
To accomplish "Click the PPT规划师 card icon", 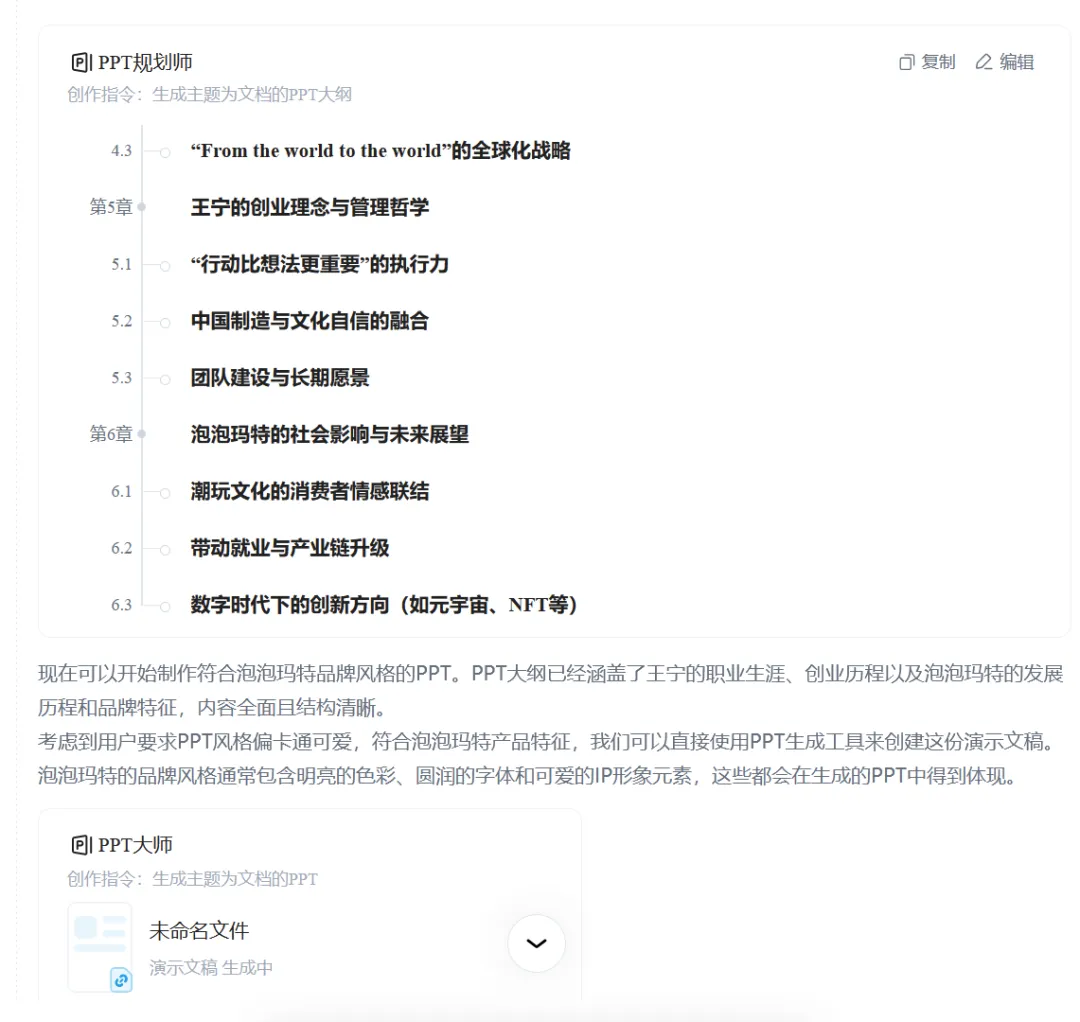I will tap(81, 63).
